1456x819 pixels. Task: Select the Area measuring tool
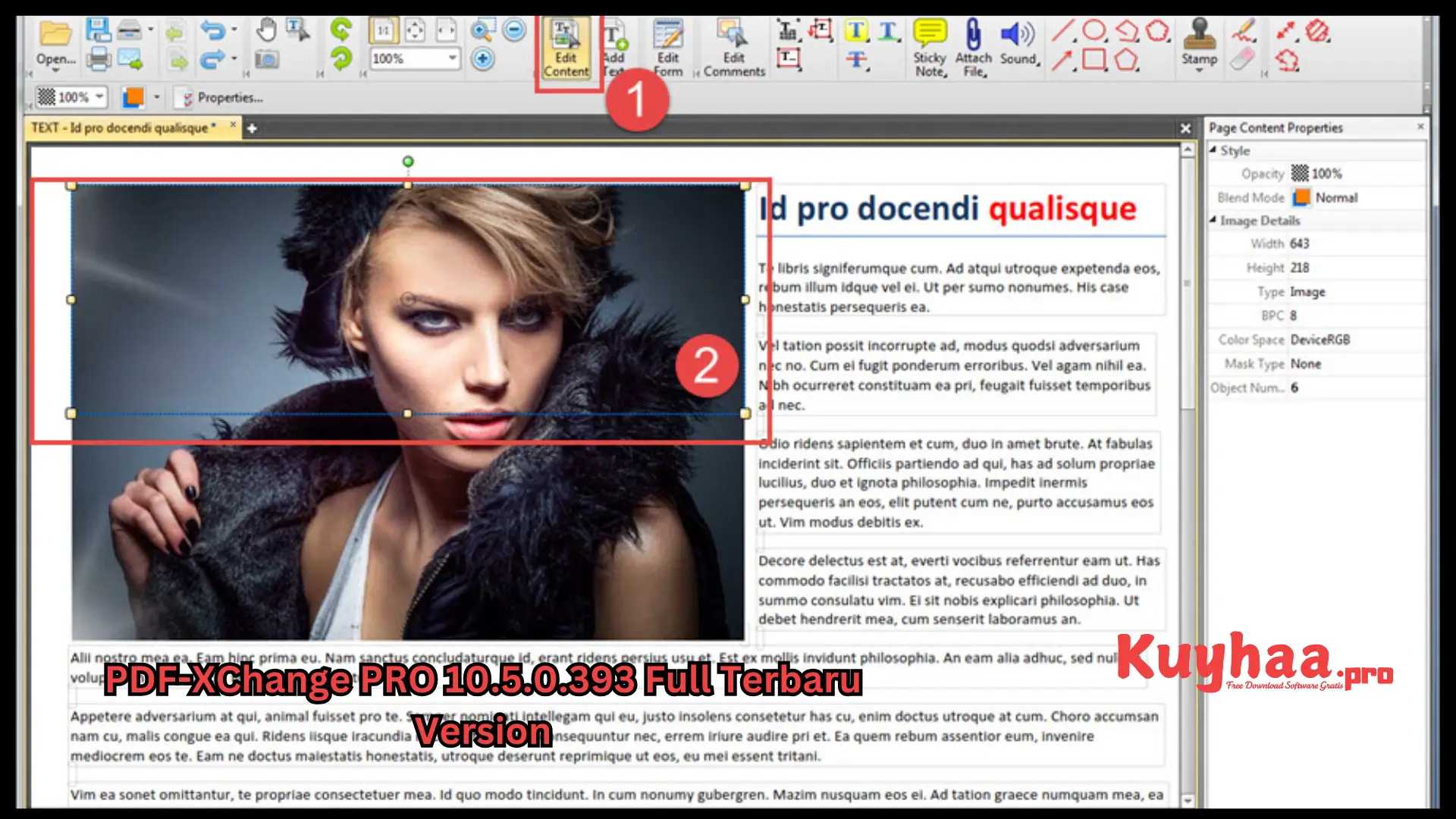[1318, 31]
